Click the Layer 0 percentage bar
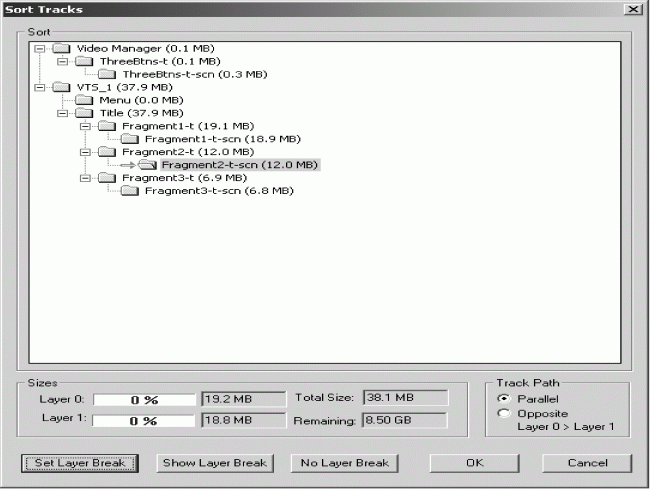 (x=144, y=399)
